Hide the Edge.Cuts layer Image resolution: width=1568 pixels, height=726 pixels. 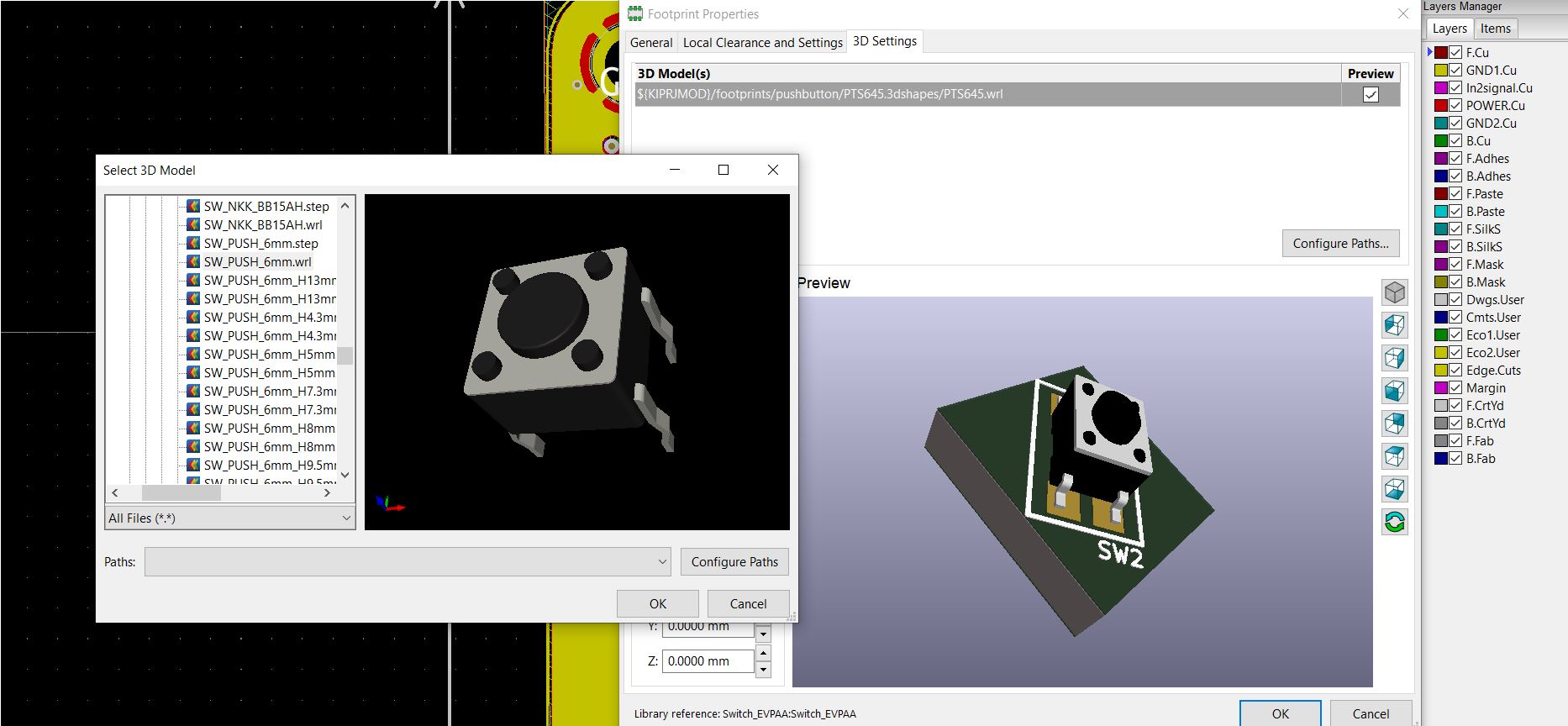[1455, 371]
